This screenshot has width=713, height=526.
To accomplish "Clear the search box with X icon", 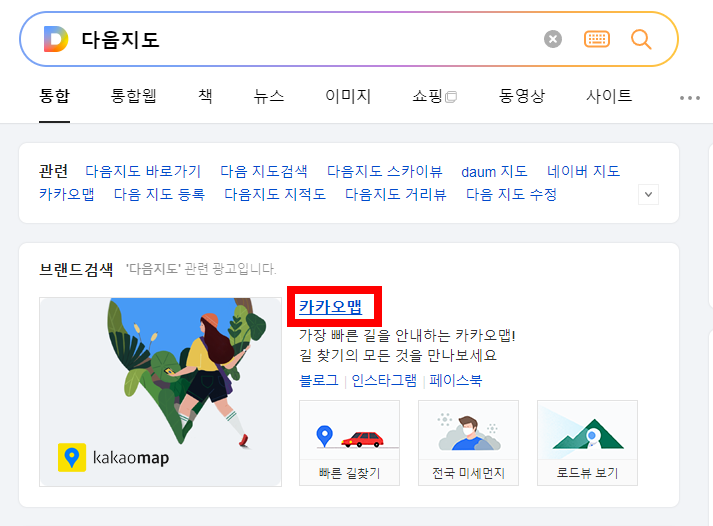I will 552,39.
